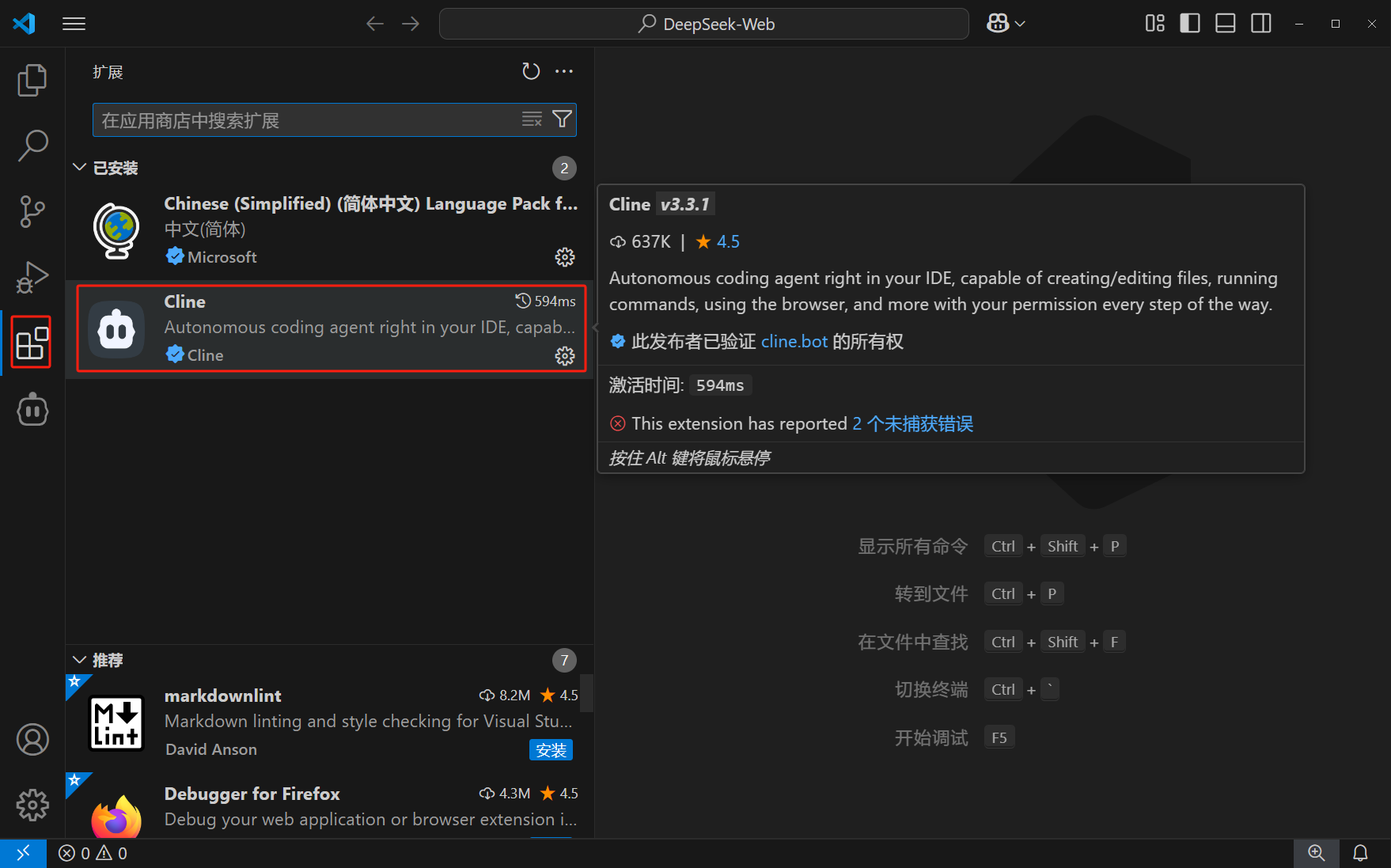Open the filter extensions funnel icon
Viewport: 1391px width, 868px height.
click(562, 119)
